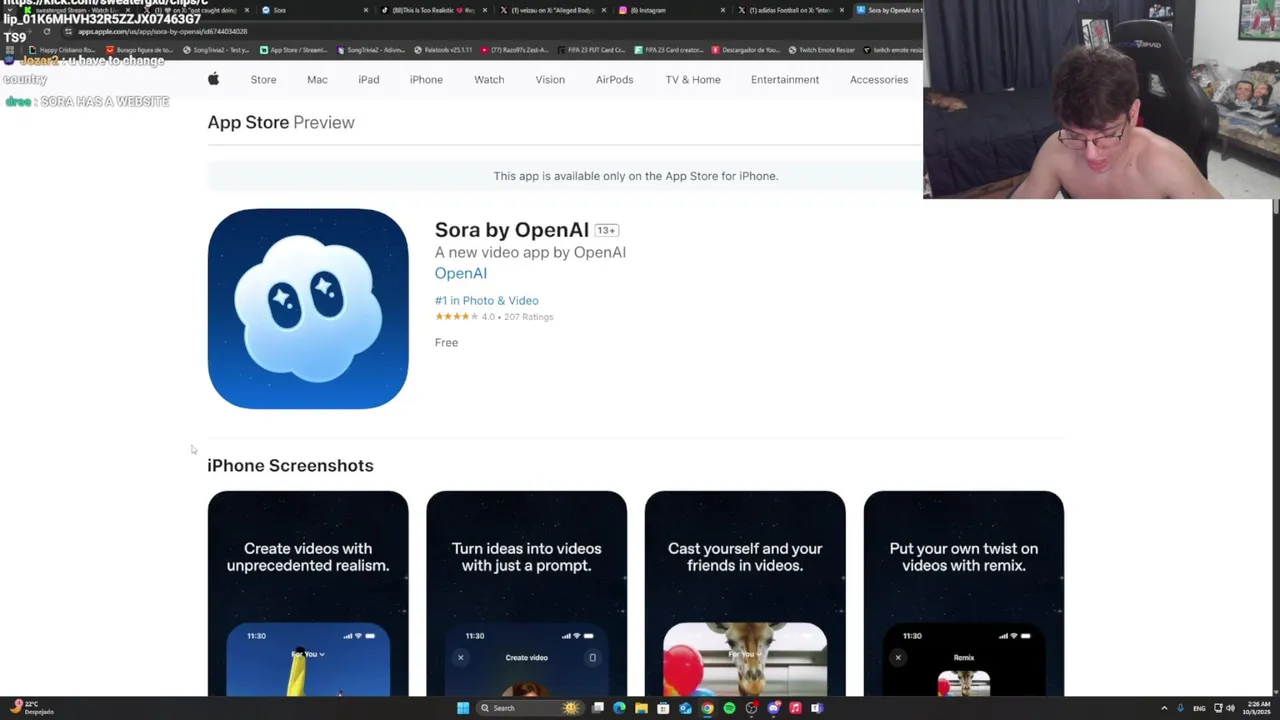Open Spotify from the taskbar
This screenshot has height=720, width=1280.
tap(730, 708)
